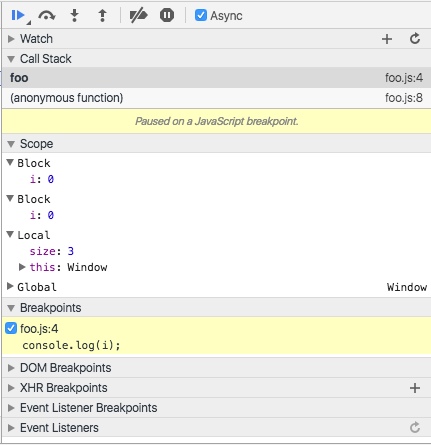Refresh the Event Listeners list
The image size is (431, 445).
415,427
